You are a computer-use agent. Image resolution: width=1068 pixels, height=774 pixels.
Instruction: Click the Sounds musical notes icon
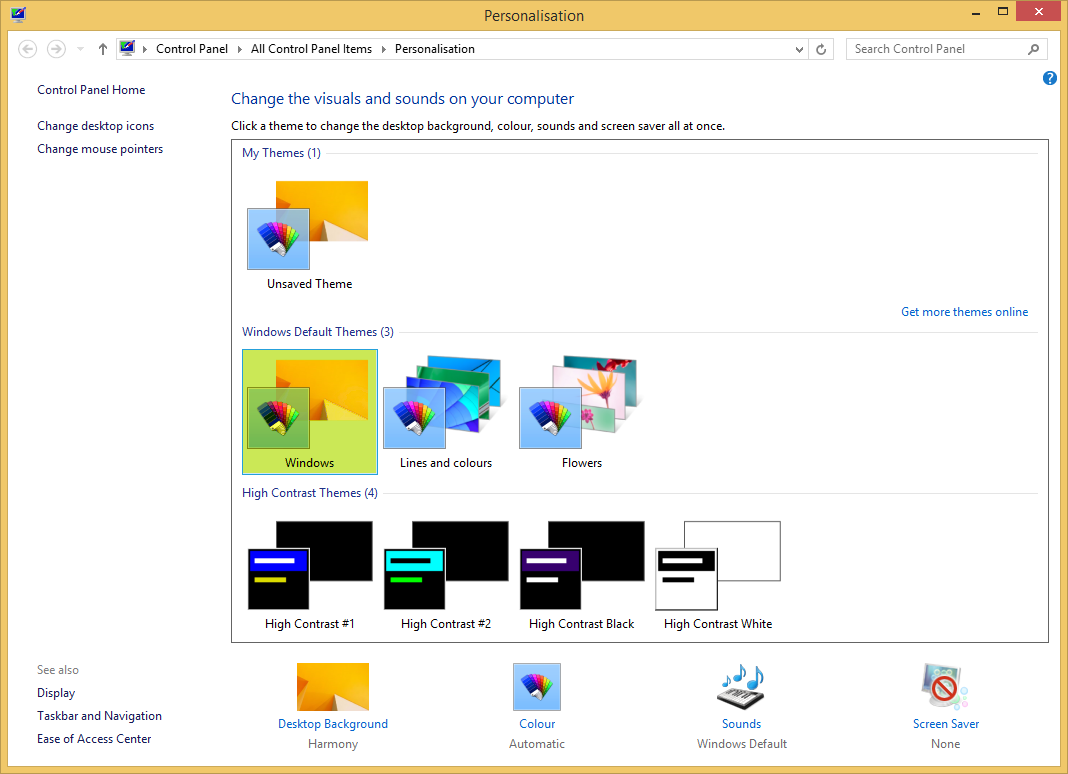pyautogui.click(x=741, y=687)
